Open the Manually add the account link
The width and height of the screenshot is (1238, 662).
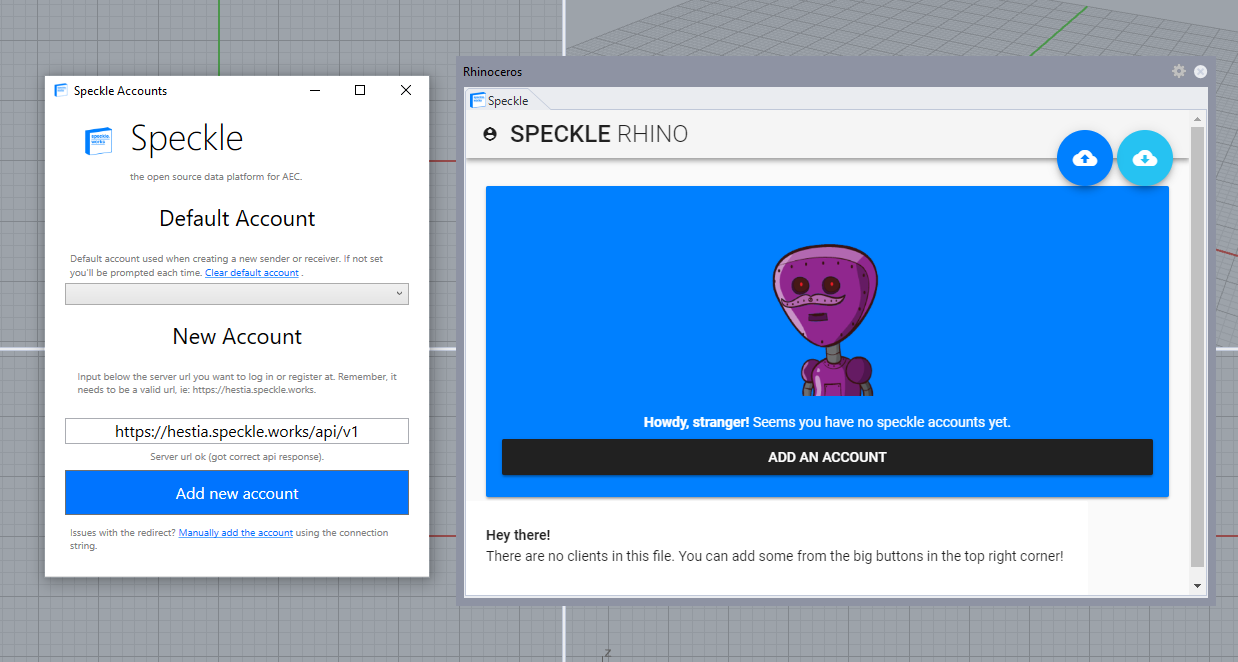click(236, 533)
